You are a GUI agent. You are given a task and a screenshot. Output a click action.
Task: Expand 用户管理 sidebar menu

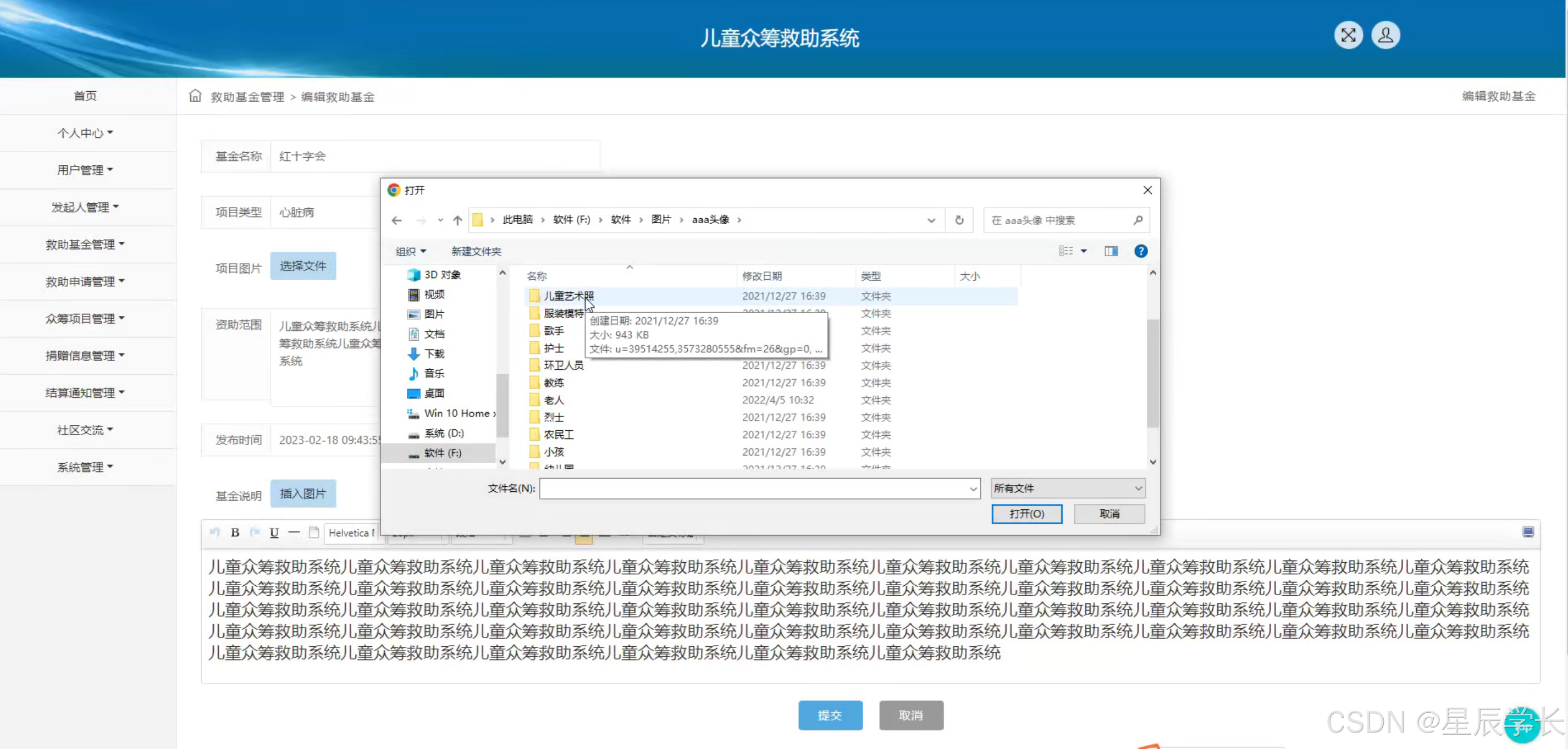[85, 170]
